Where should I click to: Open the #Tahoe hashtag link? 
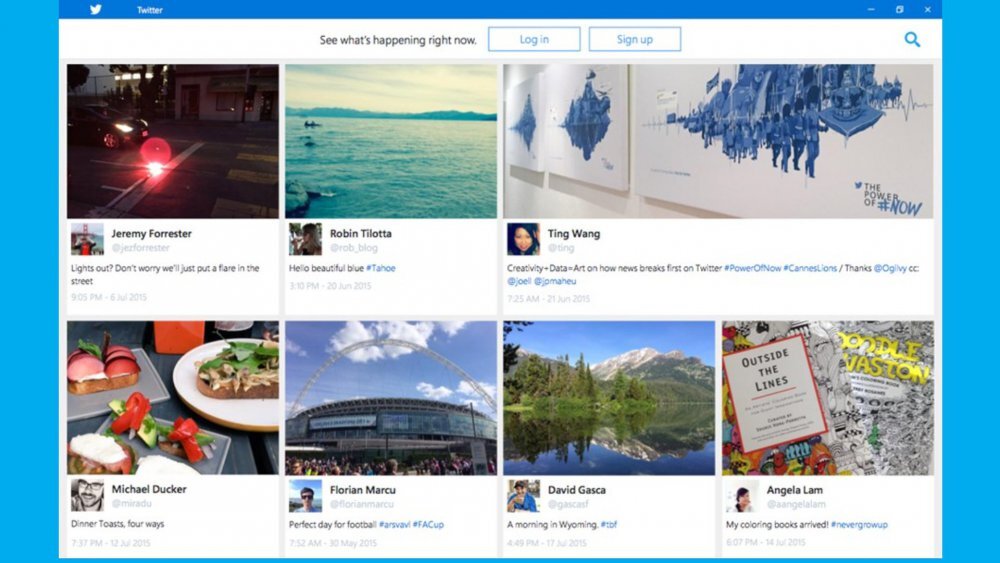[381, 269]
